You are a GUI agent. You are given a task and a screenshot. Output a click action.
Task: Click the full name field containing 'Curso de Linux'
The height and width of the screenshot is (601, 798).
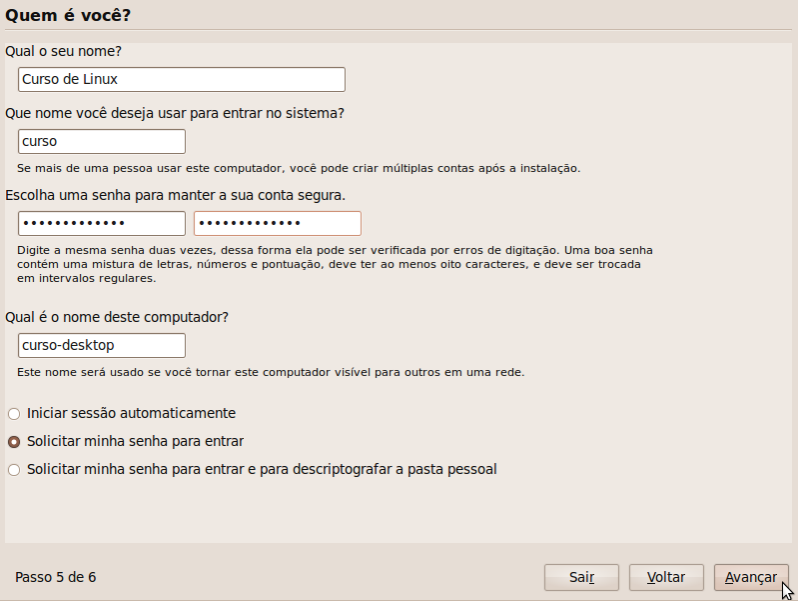point(182,79)
